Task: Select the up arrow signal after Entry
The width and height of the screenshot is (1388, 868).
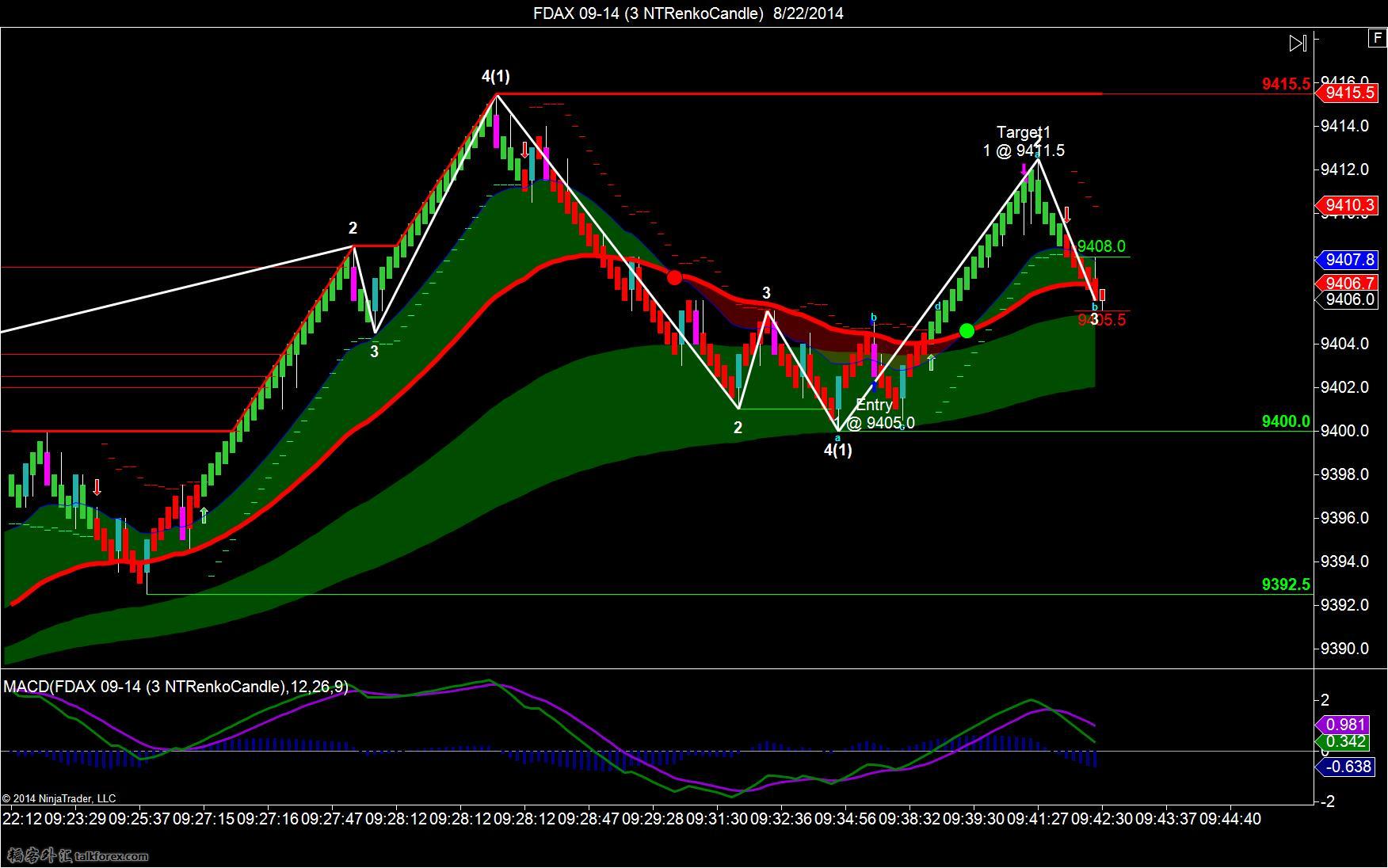Action: click(931, 362)
